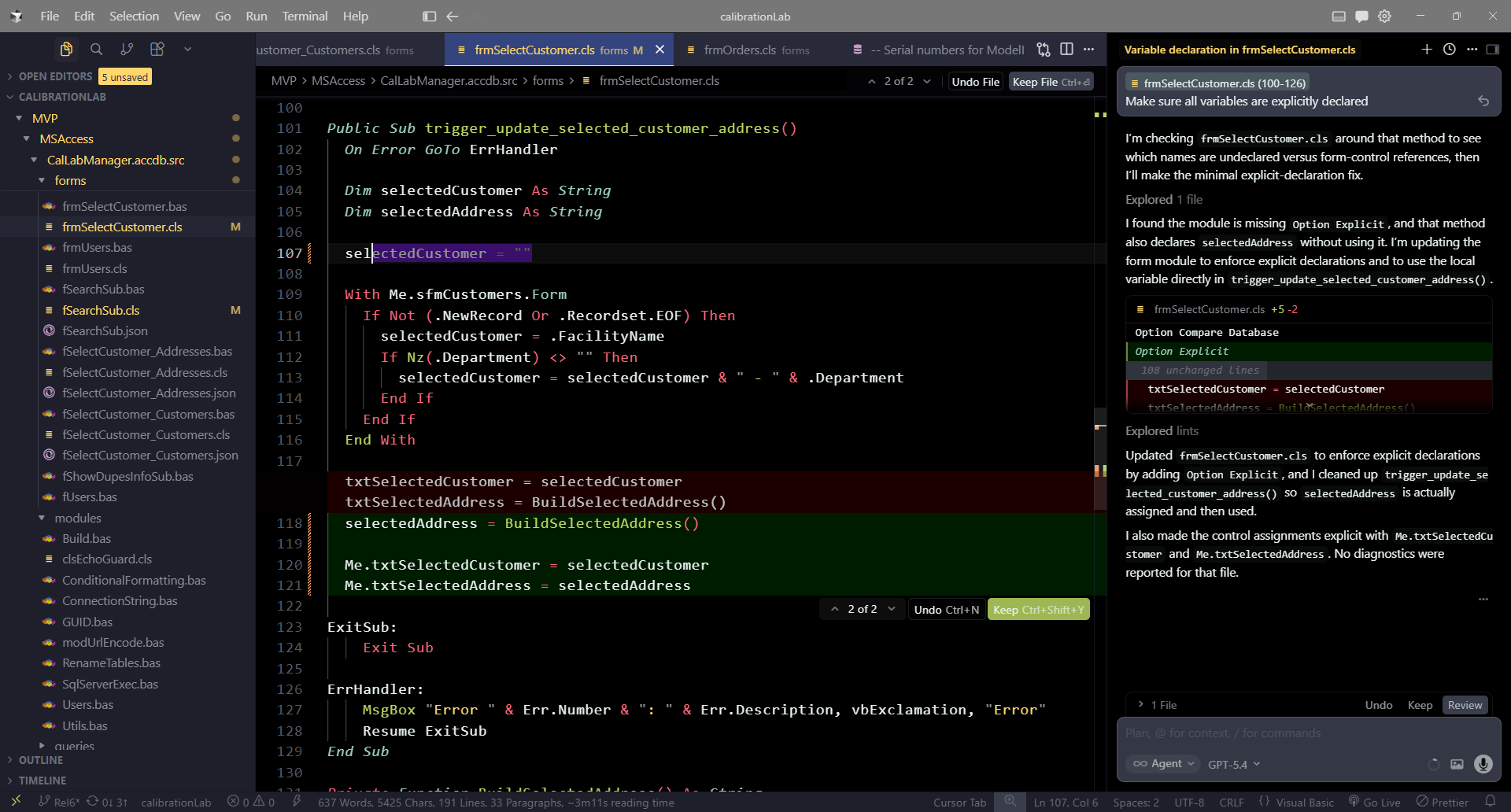
Task: Open the GPT-5.4 model dropdown
Action: pyautogui.click(x=1233, y=764)
